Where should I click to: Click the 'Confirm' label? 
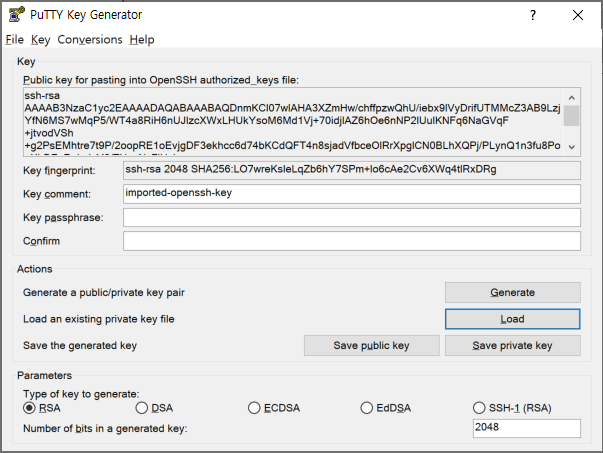pos(42,241)
